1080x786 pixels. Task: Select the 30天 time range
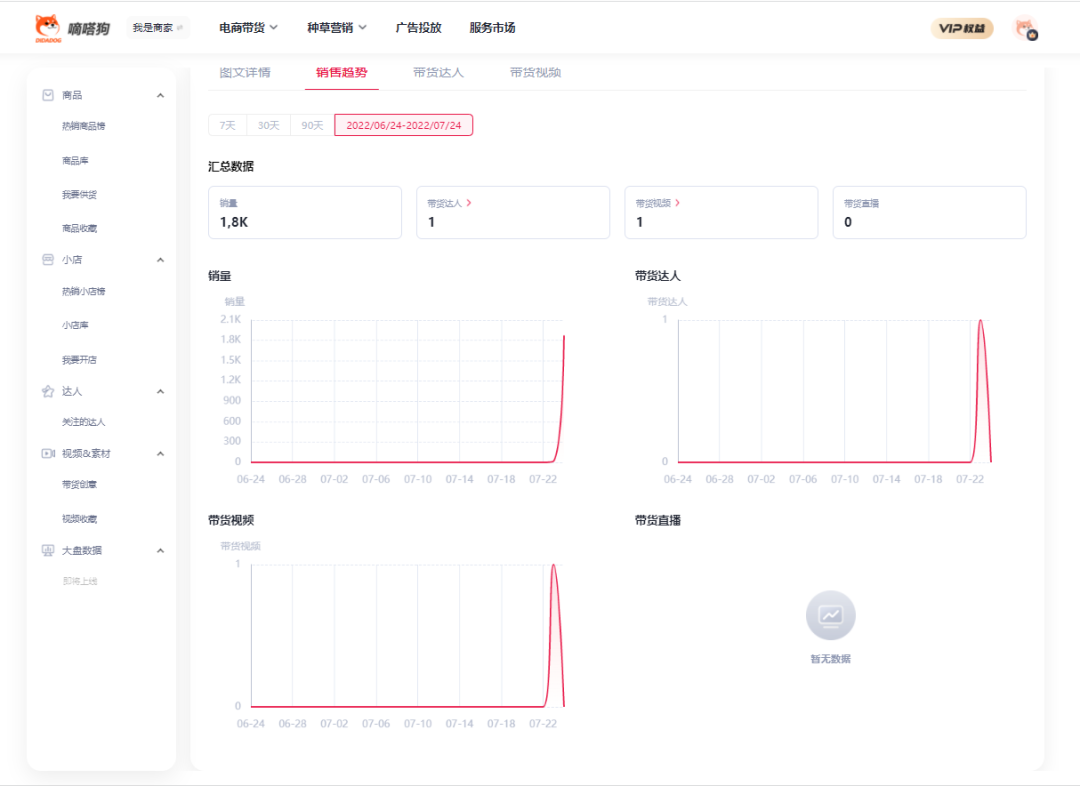point(269,125)
